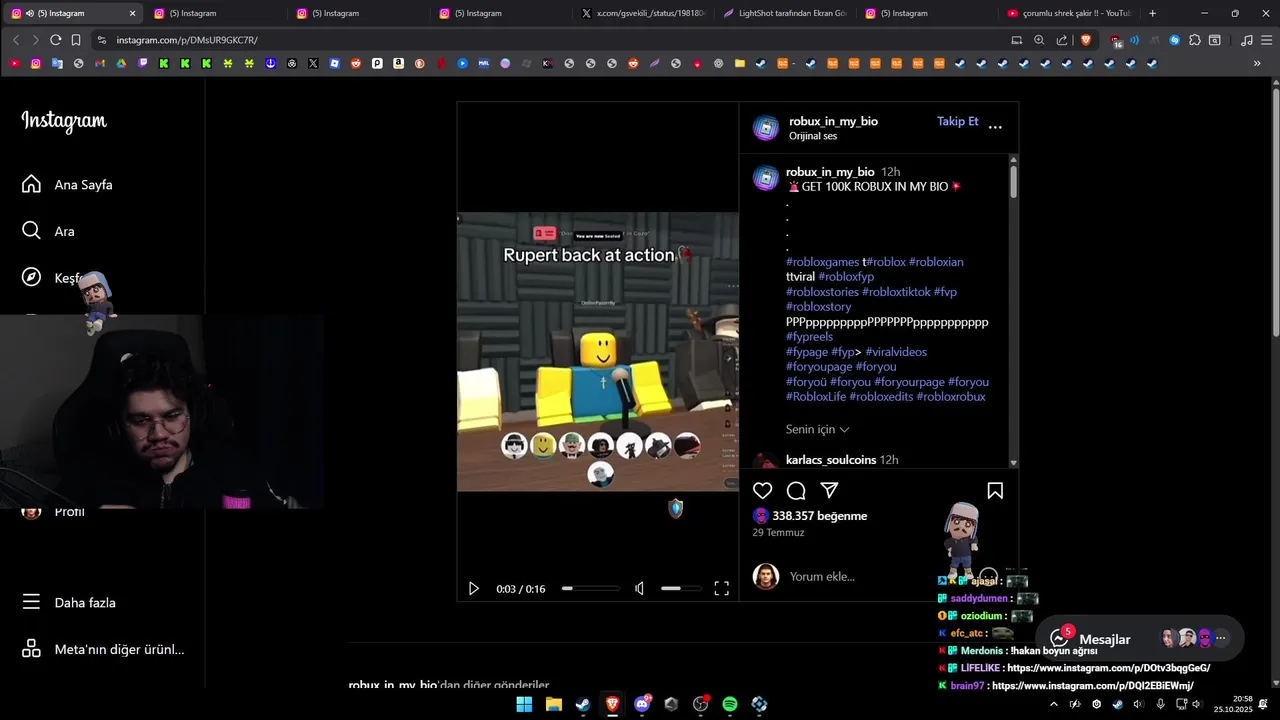This screenshot has height=720, width=1280.
Task: Open the #robloxgames hashtag
Action: [x=822, y=262]
